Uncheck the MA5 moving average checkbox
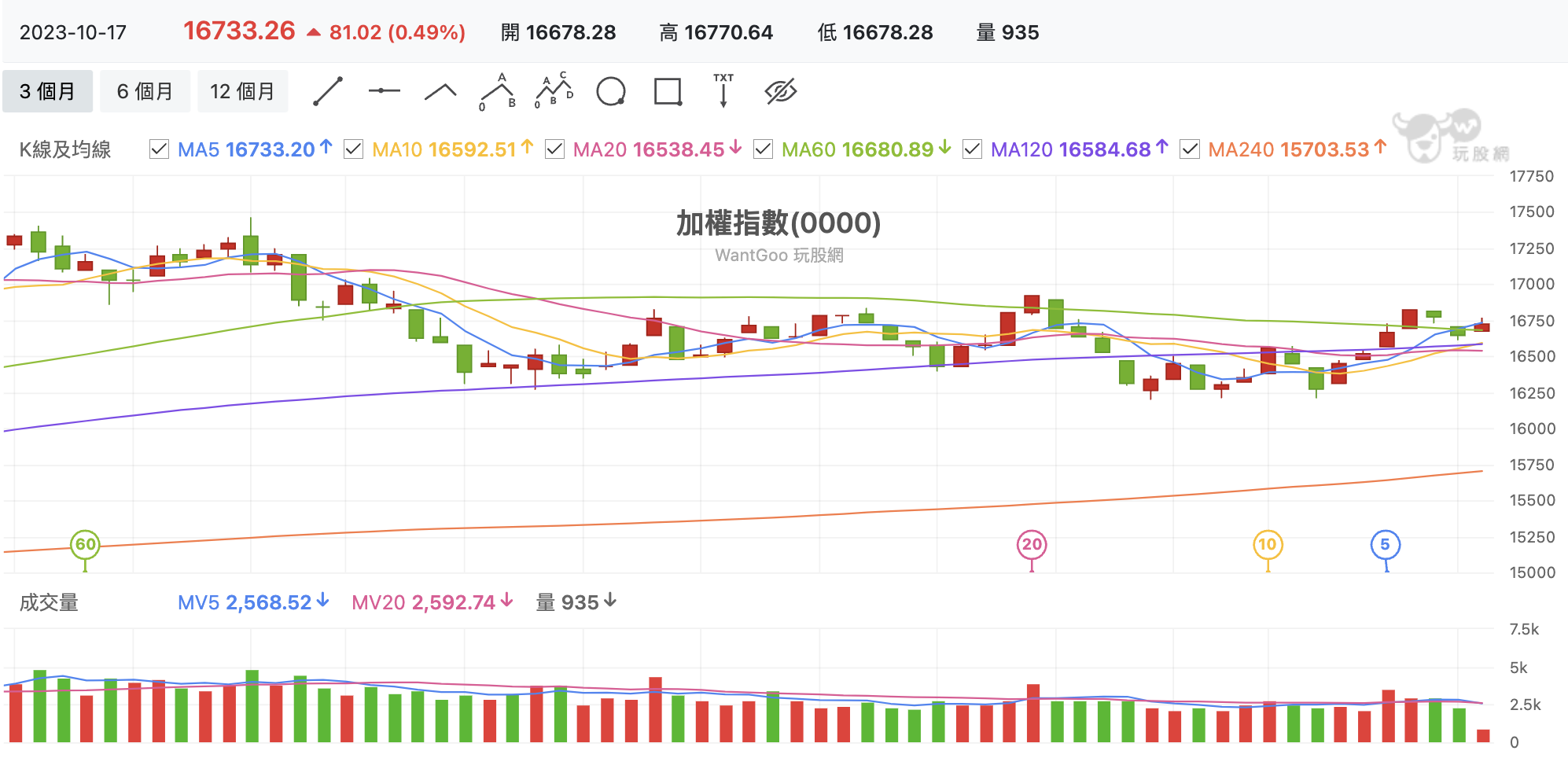1568x758 pixels. point(159,149)
